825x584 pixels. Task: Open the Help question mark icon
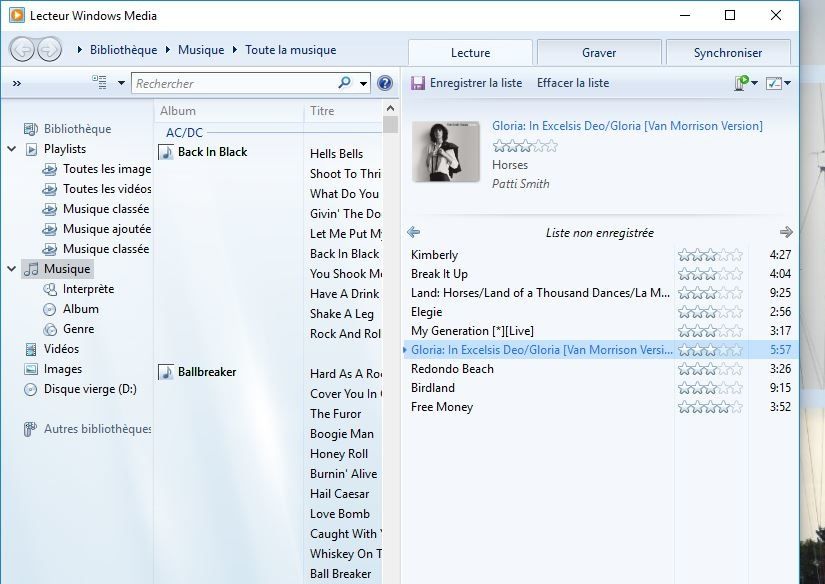point(385,82)
